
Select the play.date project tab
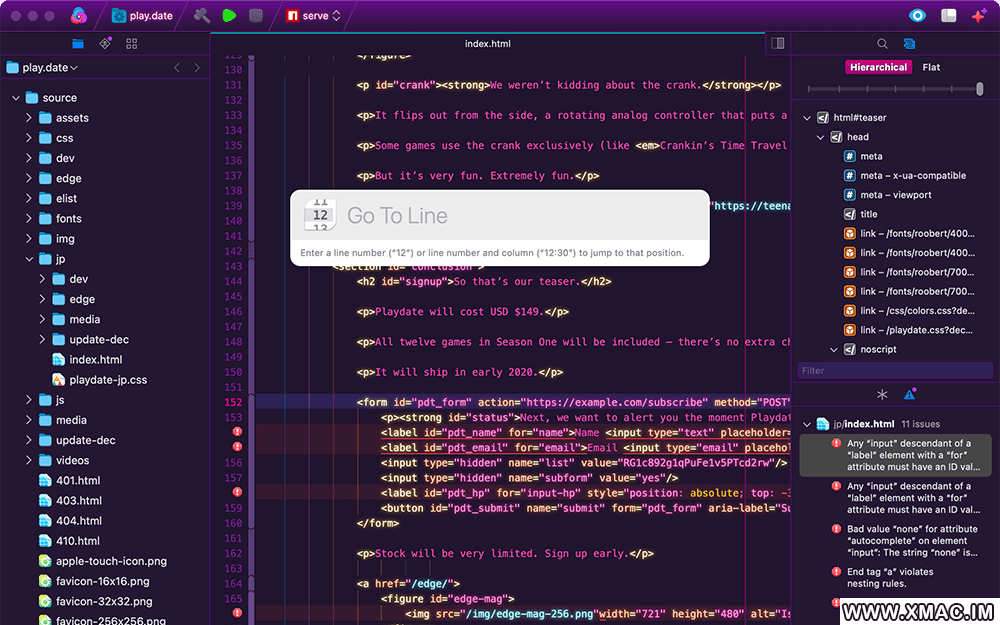click(x=142, y=15)
